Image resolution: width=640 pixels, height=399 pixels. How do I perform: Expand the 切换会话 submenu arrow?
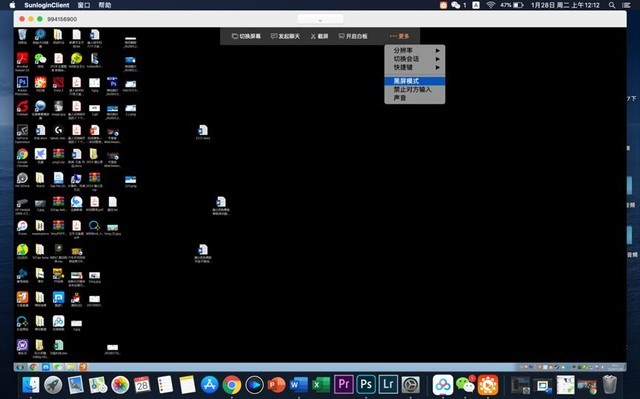point(438,59)
